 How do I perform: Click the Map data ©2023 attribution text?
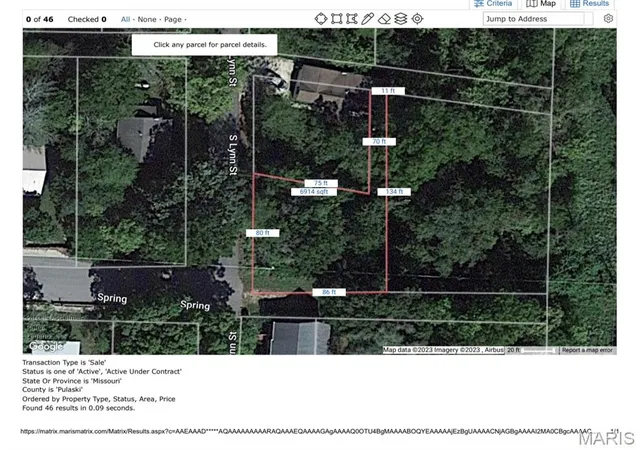[x=443, y=350]
